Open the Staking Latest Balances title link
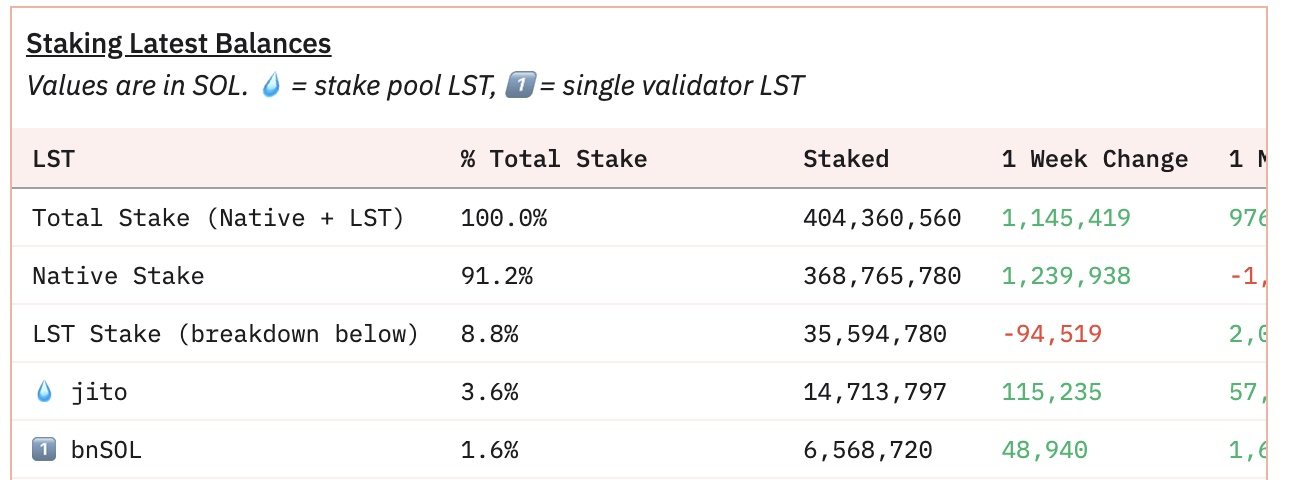Image resolution: width=1298 pixels, height=480 pixels. 178,44
